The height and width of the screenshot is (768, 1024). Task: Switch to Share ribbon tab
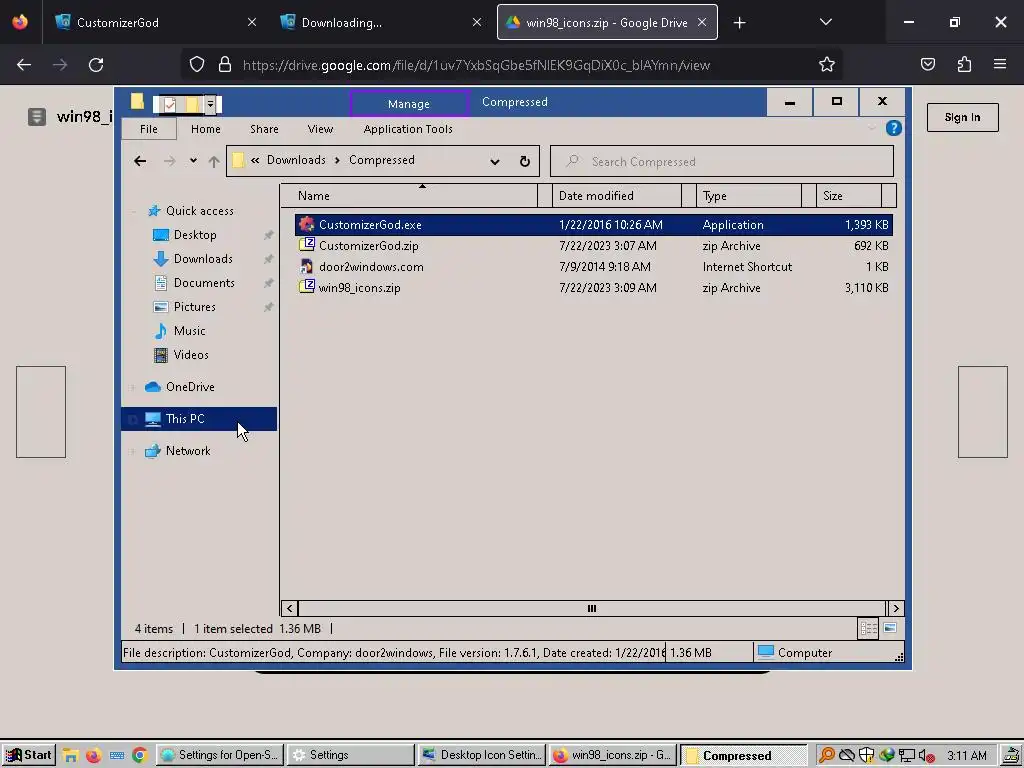[x=264, y=129]
